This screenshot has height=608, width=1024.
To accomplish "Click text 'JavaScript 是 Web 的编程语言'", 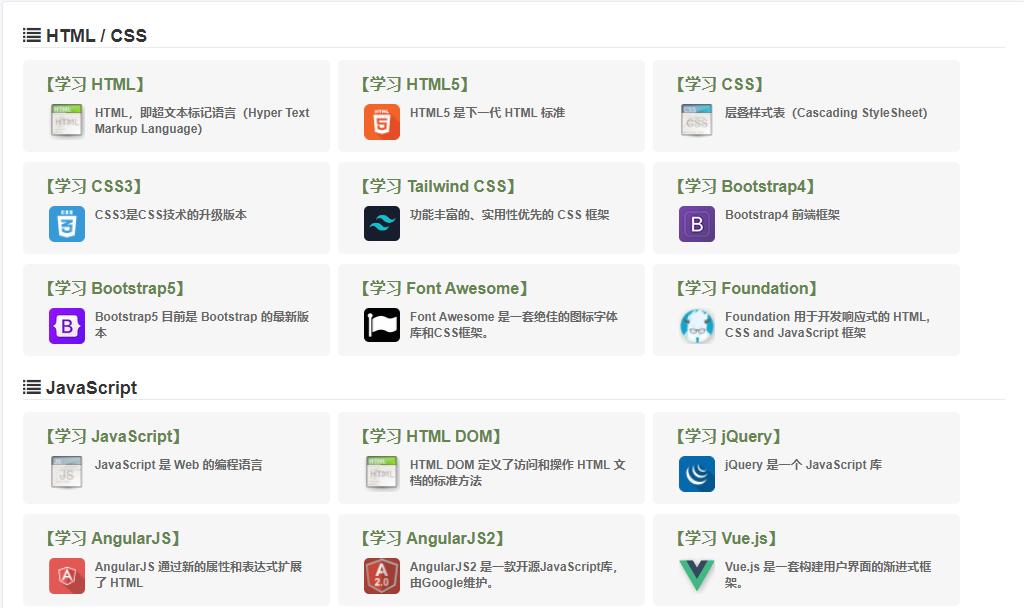I will tap(178, 465).
